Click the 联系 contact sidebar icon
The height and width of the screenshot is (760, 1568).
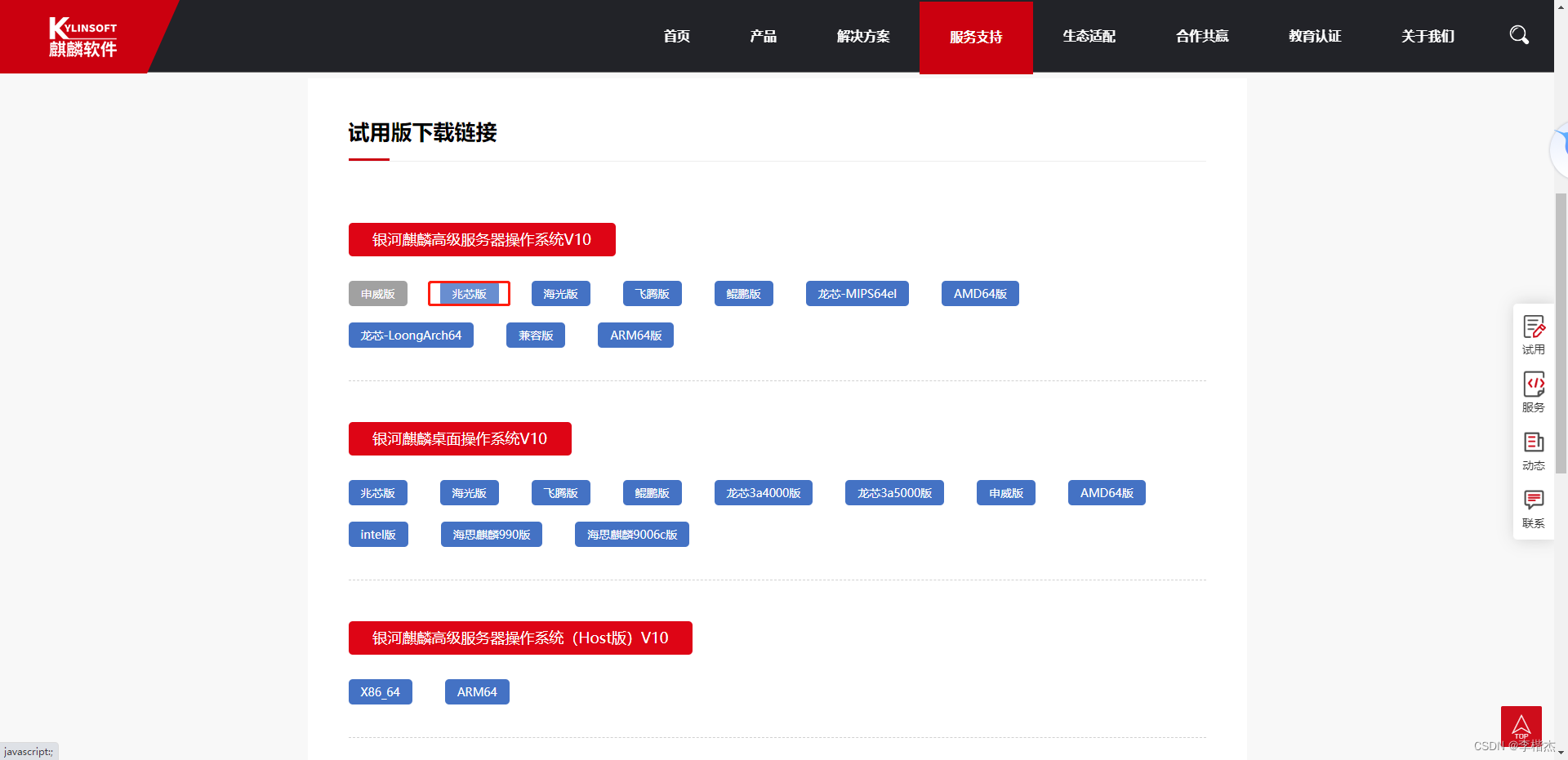click(1534, 509)
